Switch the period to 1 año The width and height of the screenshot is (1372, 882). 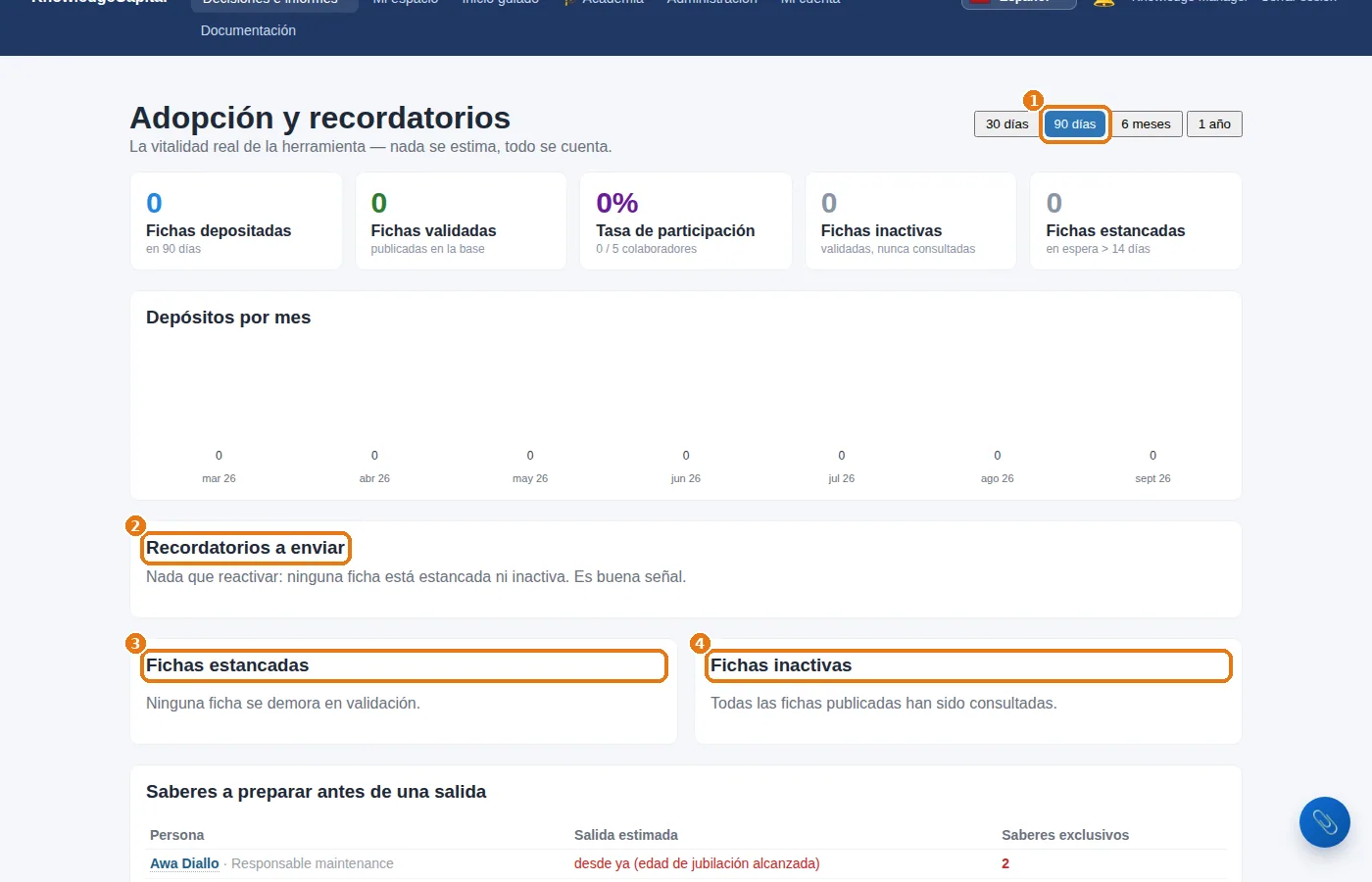1214,124
